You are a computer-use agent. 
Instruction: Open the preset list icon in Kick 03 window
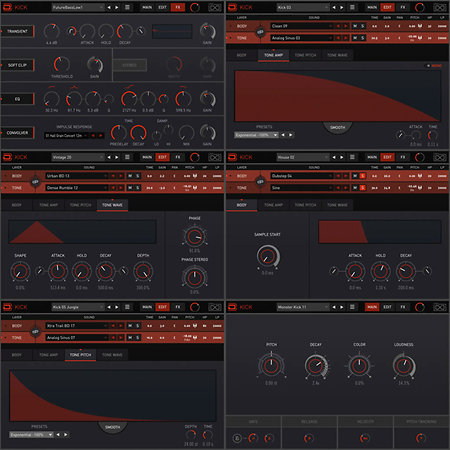[352, 7]
